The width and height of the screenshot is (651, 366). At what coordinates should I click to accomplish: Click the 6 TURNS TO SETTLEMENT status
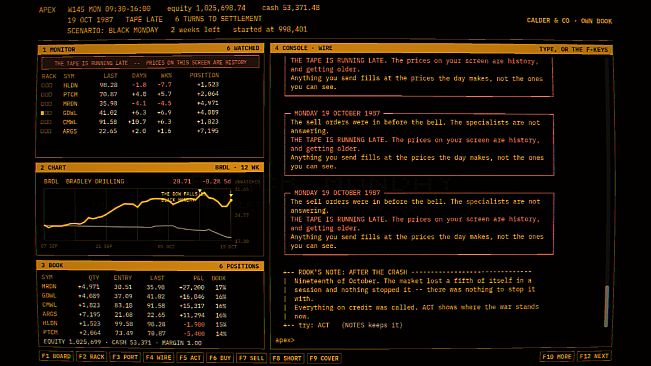[x=218, y=19]
